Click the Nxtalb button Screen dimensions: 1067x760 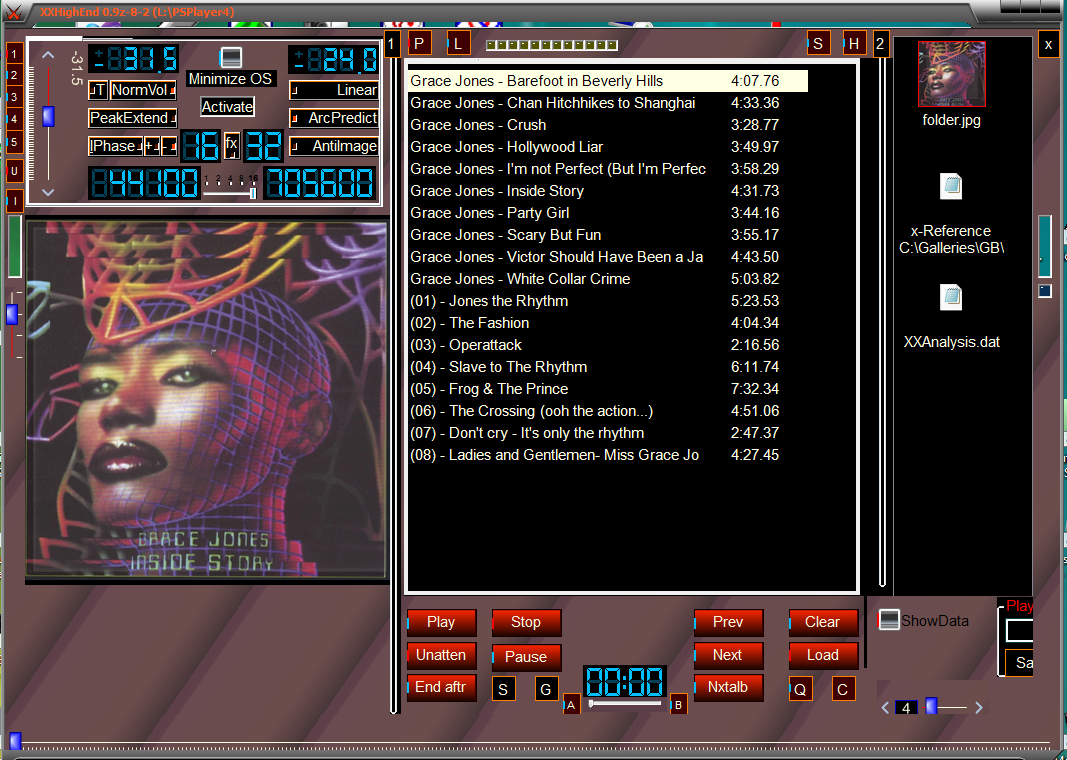coord(728,687)
